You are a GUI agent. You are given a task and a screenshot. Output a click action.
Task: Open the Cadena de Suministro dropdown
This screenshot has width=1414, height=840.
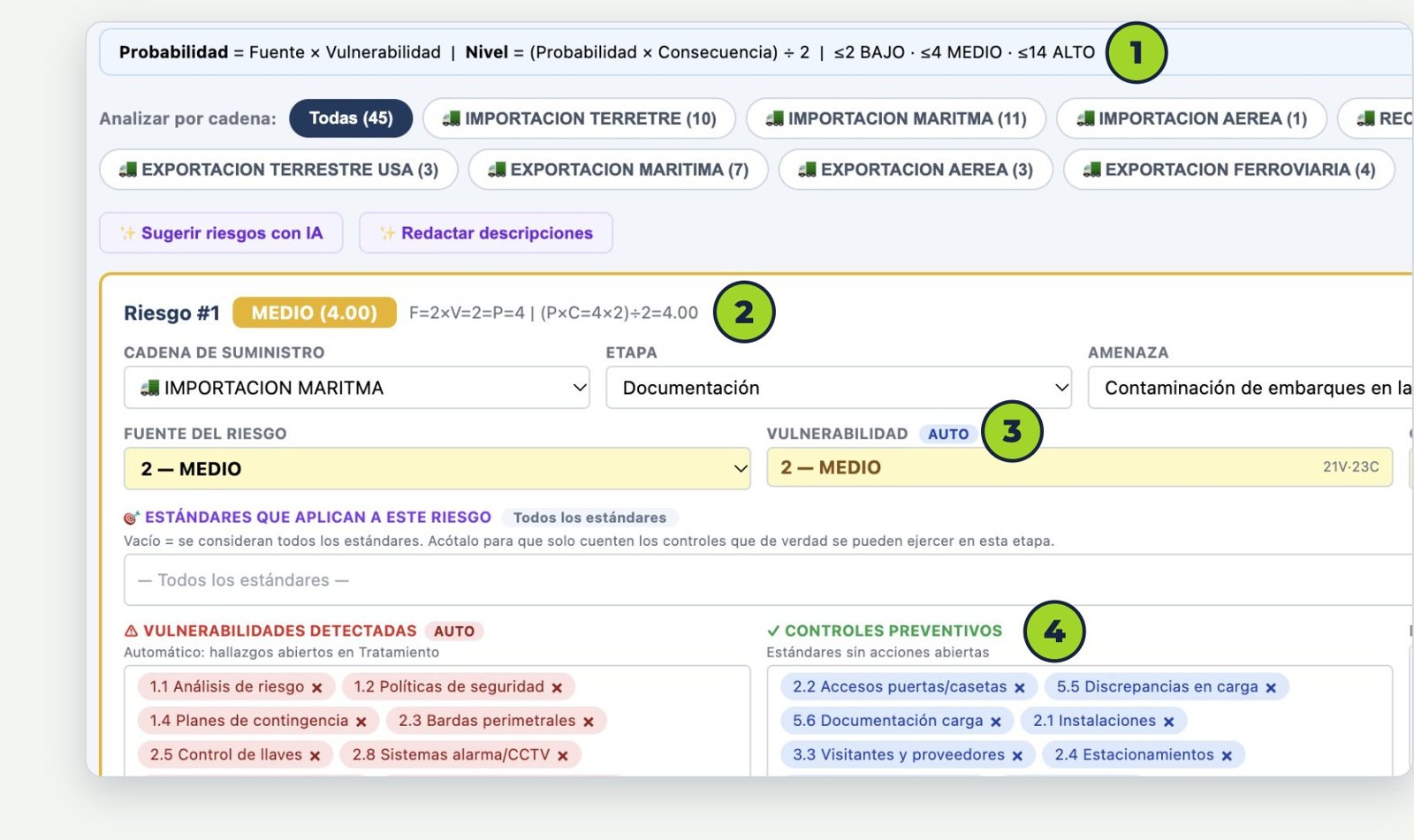pyautogui.click(x=356, y=388)
